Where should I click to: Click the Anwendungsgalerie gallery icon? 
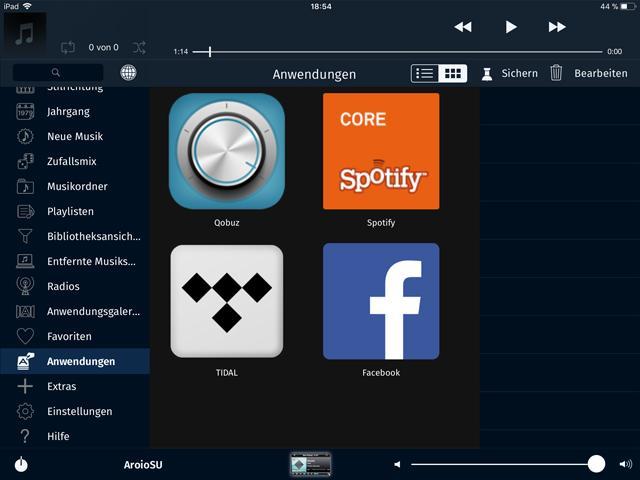pos(25,311)
